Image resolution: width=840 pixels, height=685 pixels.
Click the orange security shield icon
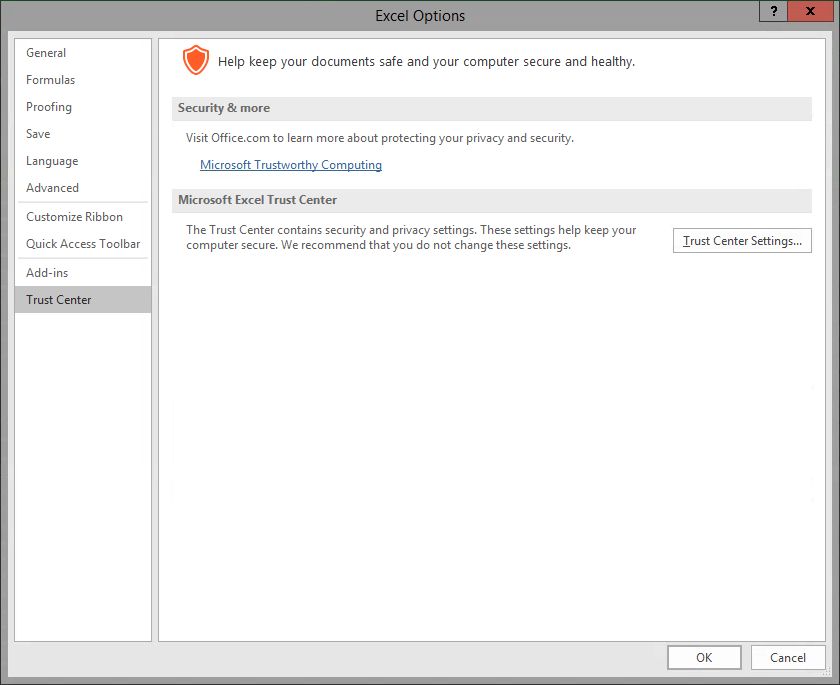click(196, 60)
